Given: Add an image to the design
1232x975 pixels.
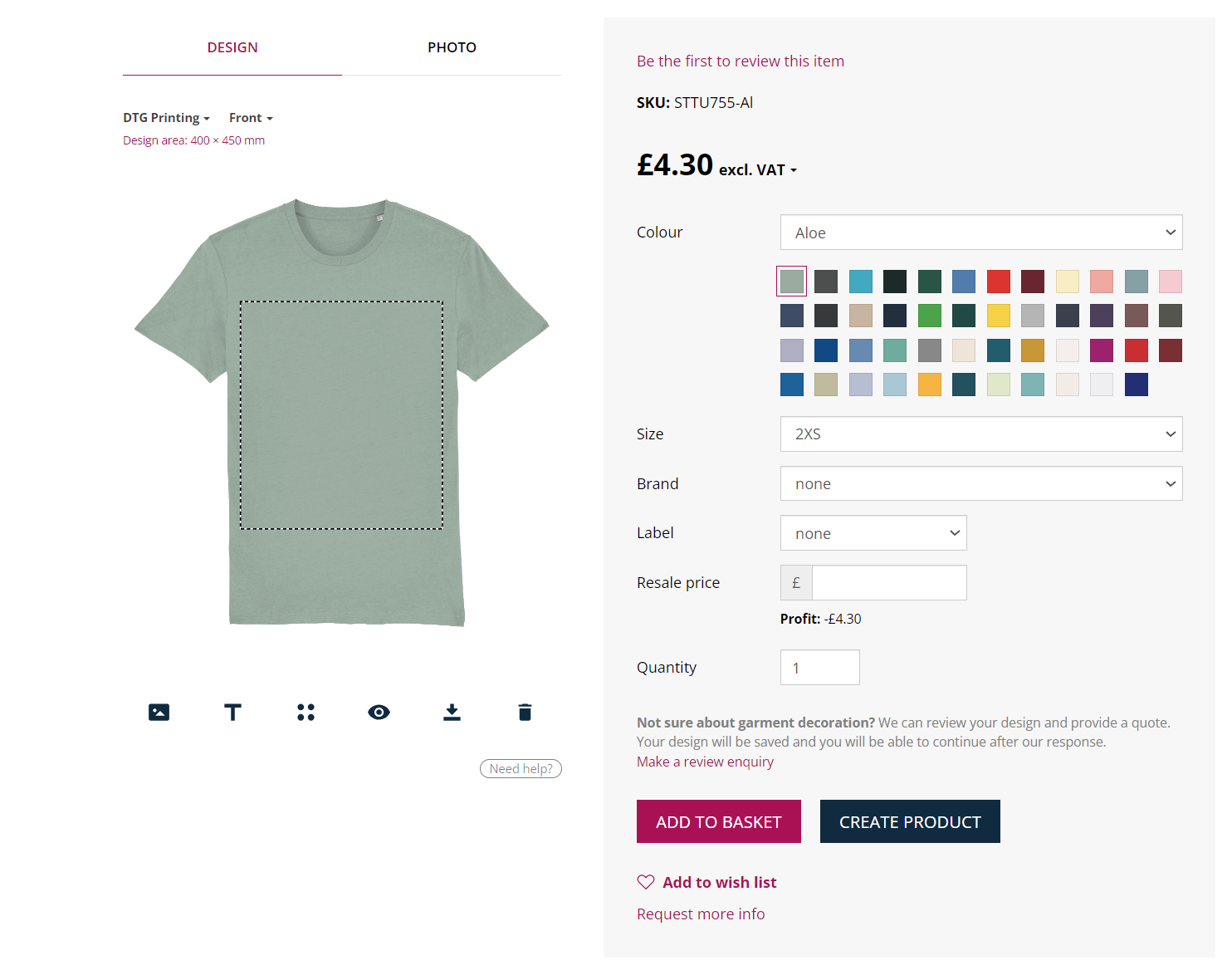Looking at the screenshot, I should 159,712.
